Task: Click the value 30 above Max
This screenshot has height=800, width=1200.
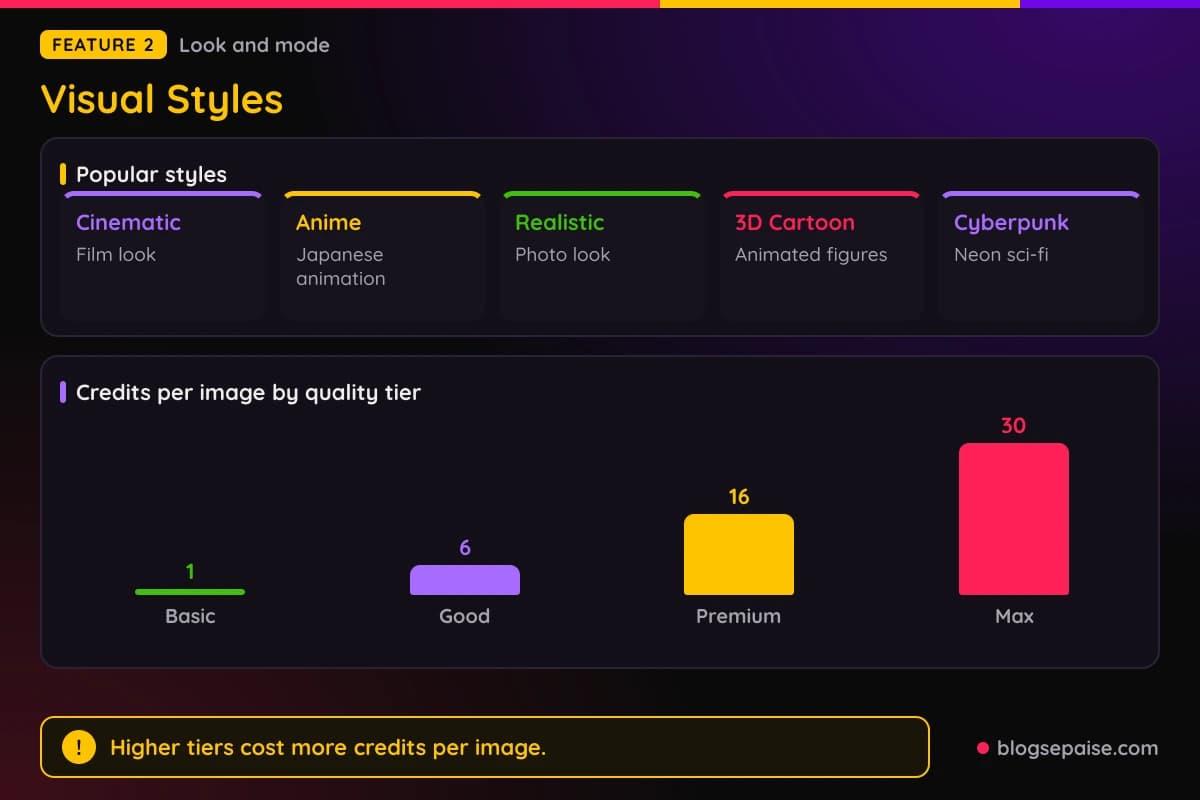Action: click(1013, 426)
